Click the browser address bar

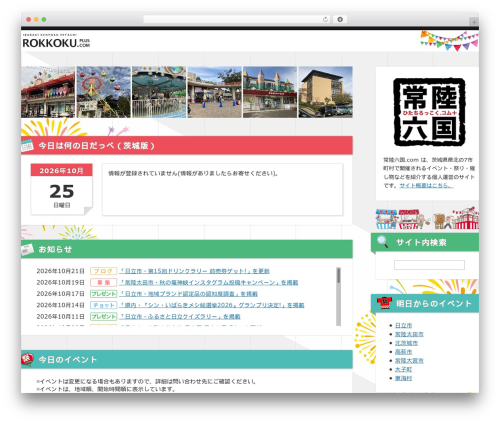237,20
